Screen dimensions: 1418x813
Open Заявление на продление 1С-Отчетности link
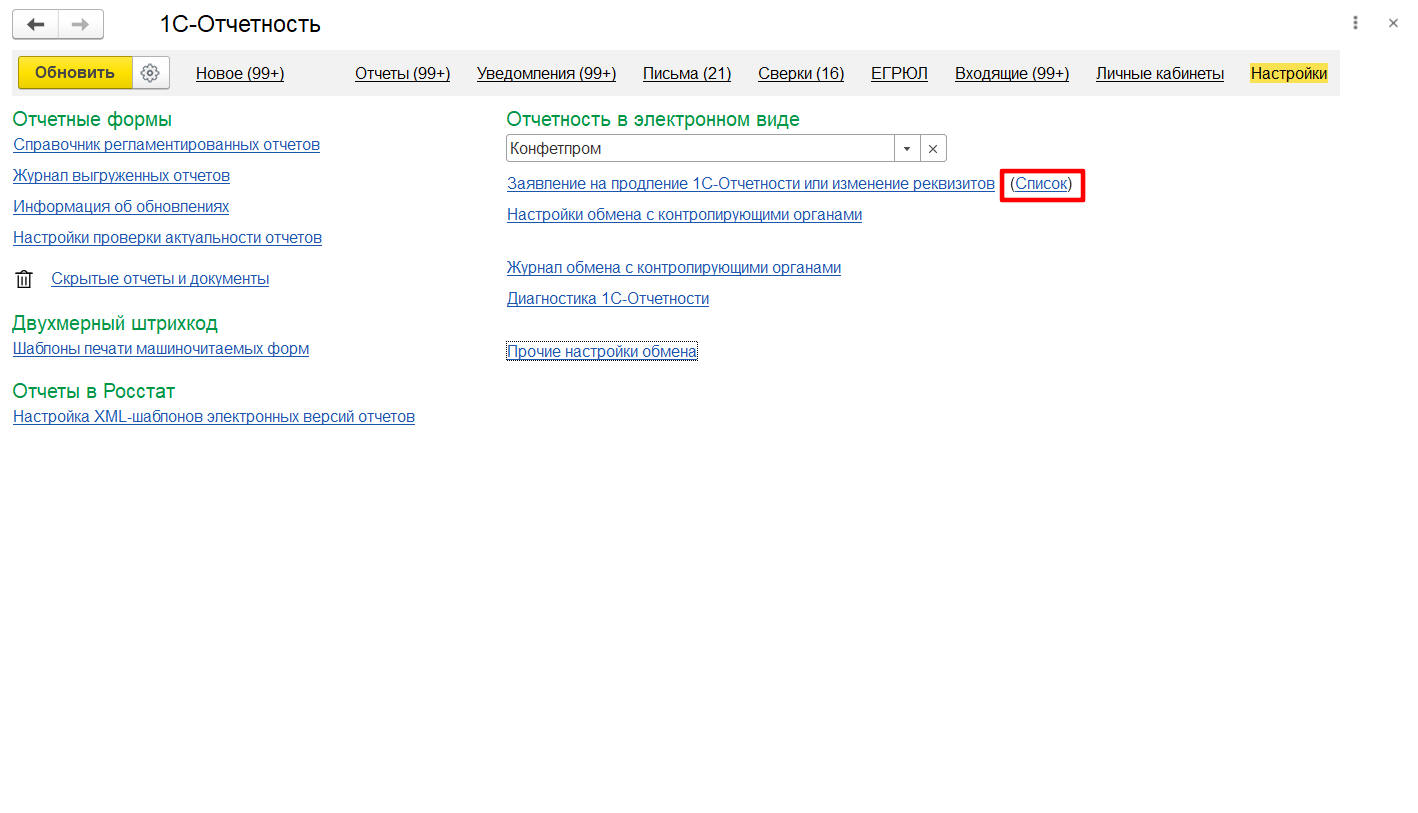pyautogui.click(x=751, y=184)
